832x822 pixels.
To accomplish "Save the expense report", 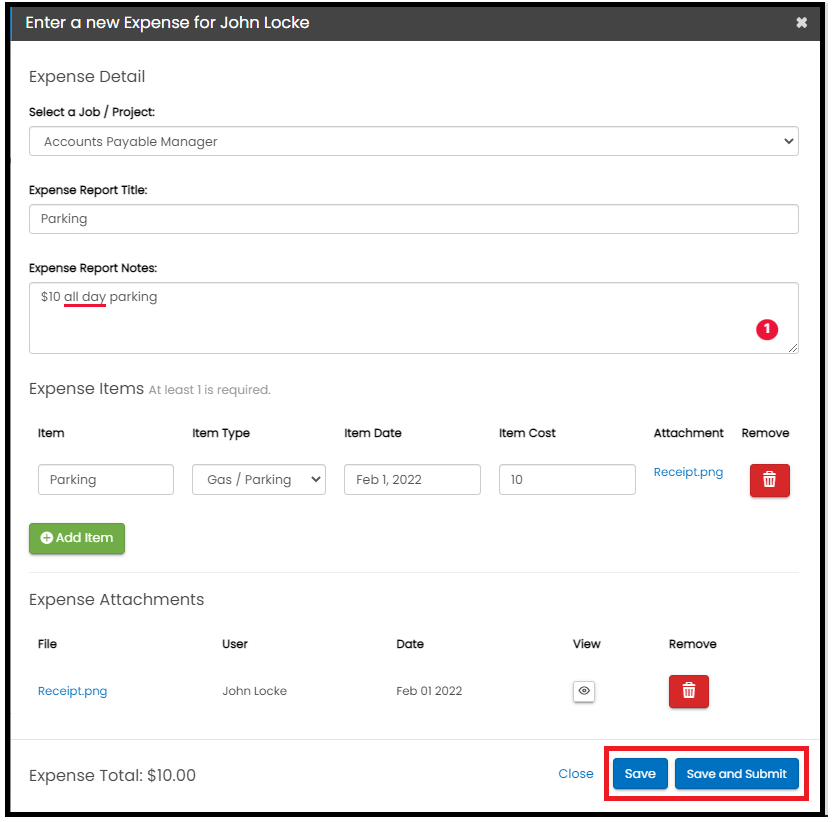I will click(x=640, y=774).
